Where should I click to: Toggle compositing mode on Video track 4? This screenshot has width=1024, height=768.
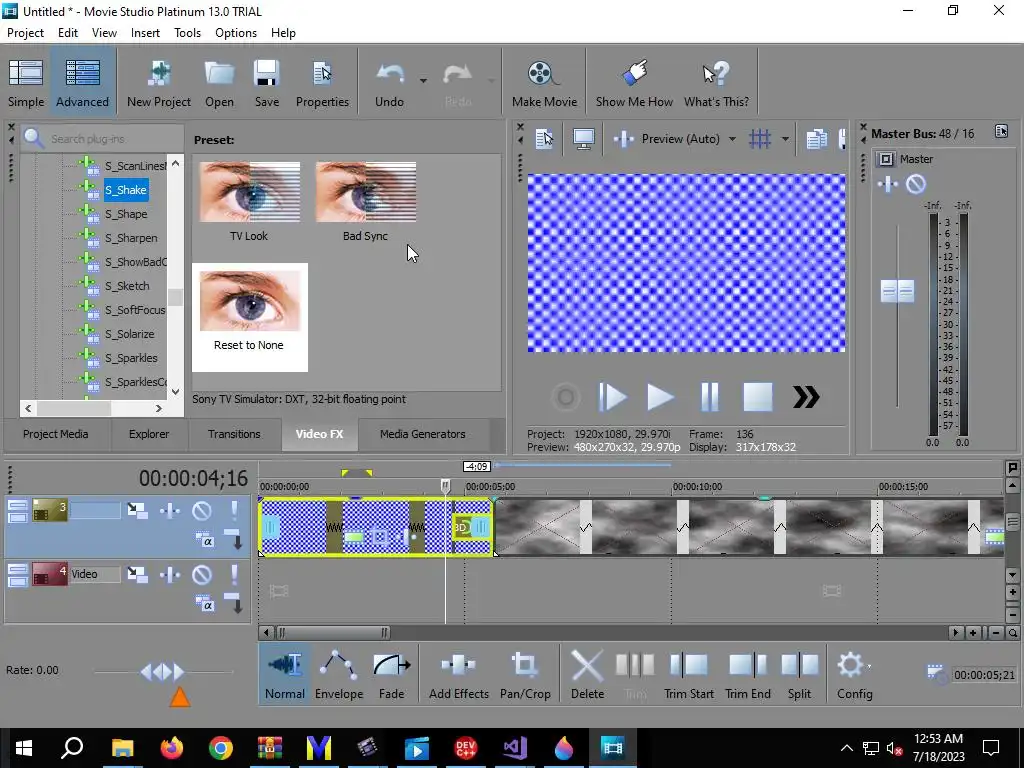pos(204,604)
